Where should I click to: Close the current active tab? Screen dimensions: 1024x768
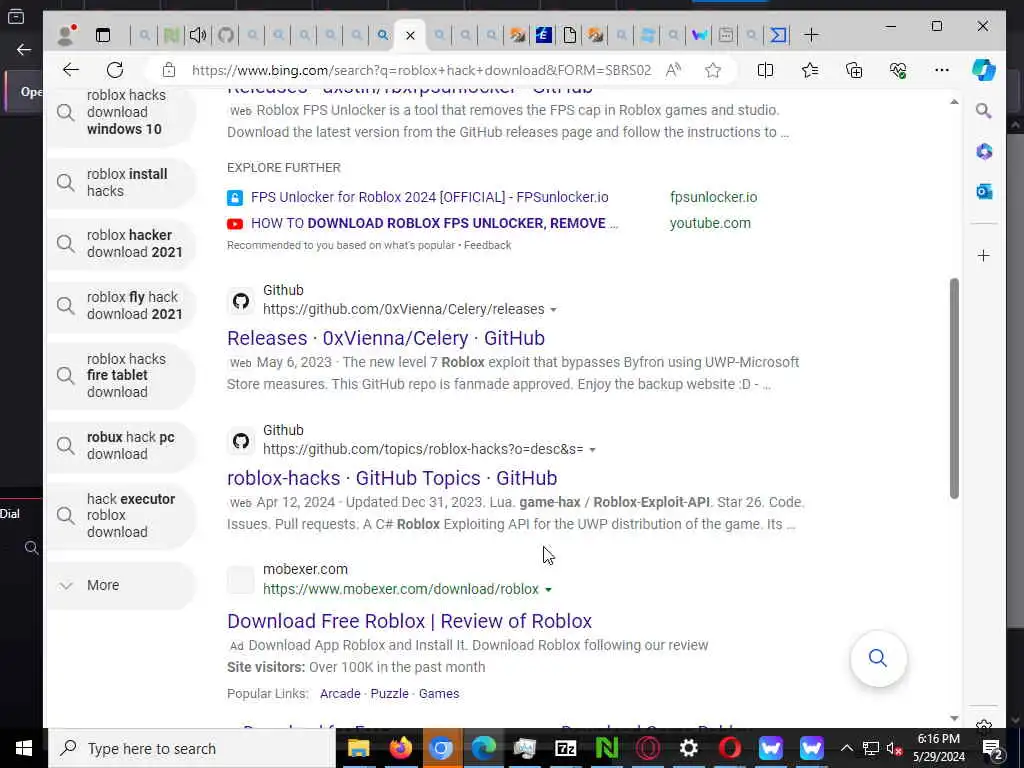410,35
